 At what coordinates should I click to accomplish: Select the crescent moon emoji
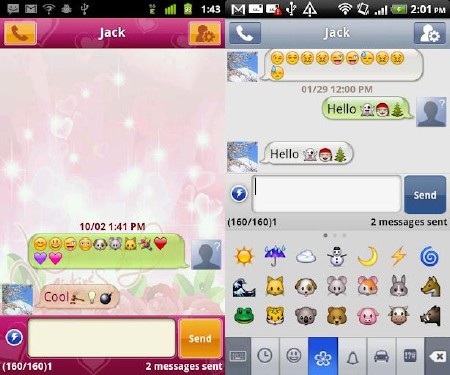368,257
